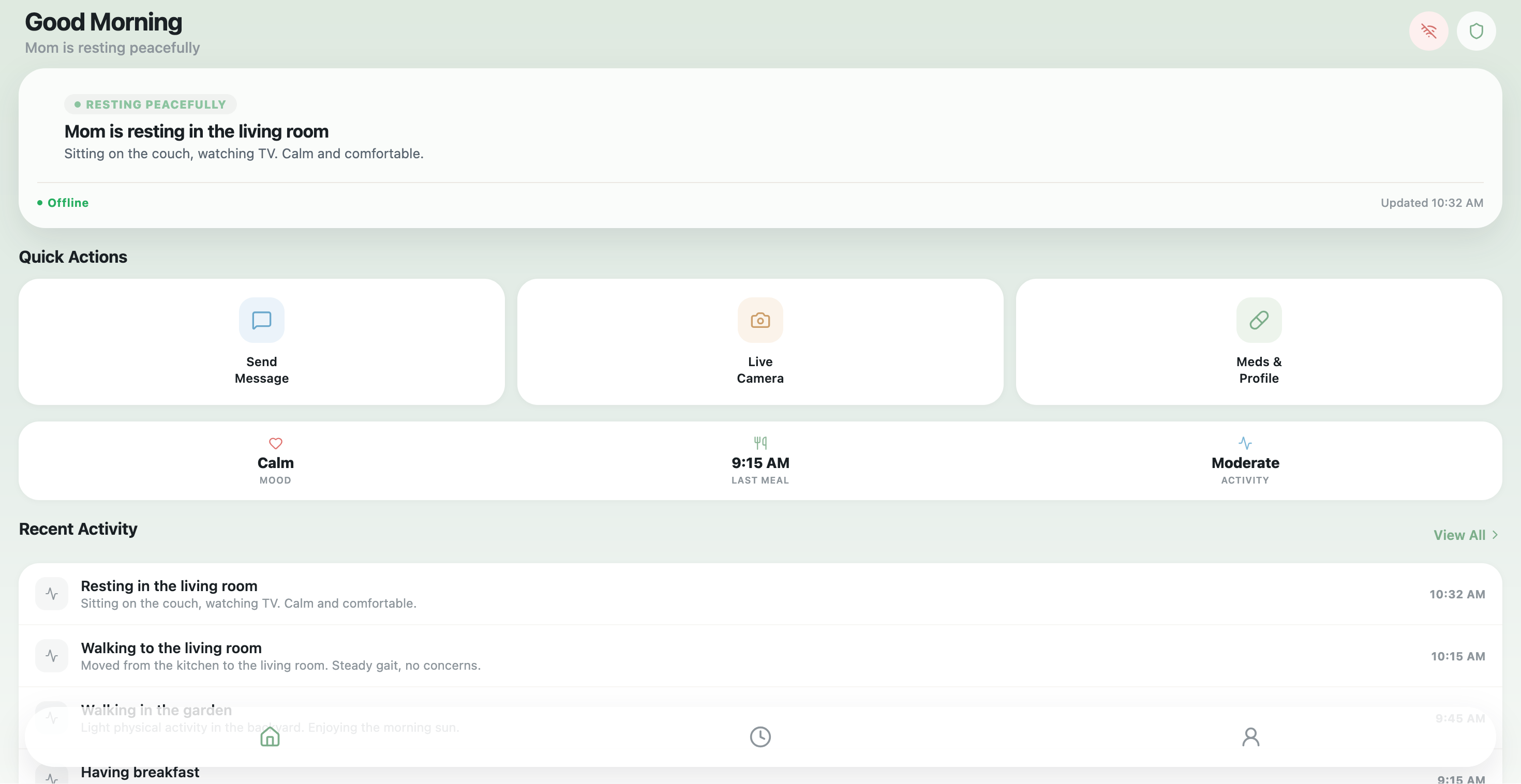This screenshot has height=784, width=1521.
Task: Click the Resting Peacefully status badge
Action: pos(151,104)
